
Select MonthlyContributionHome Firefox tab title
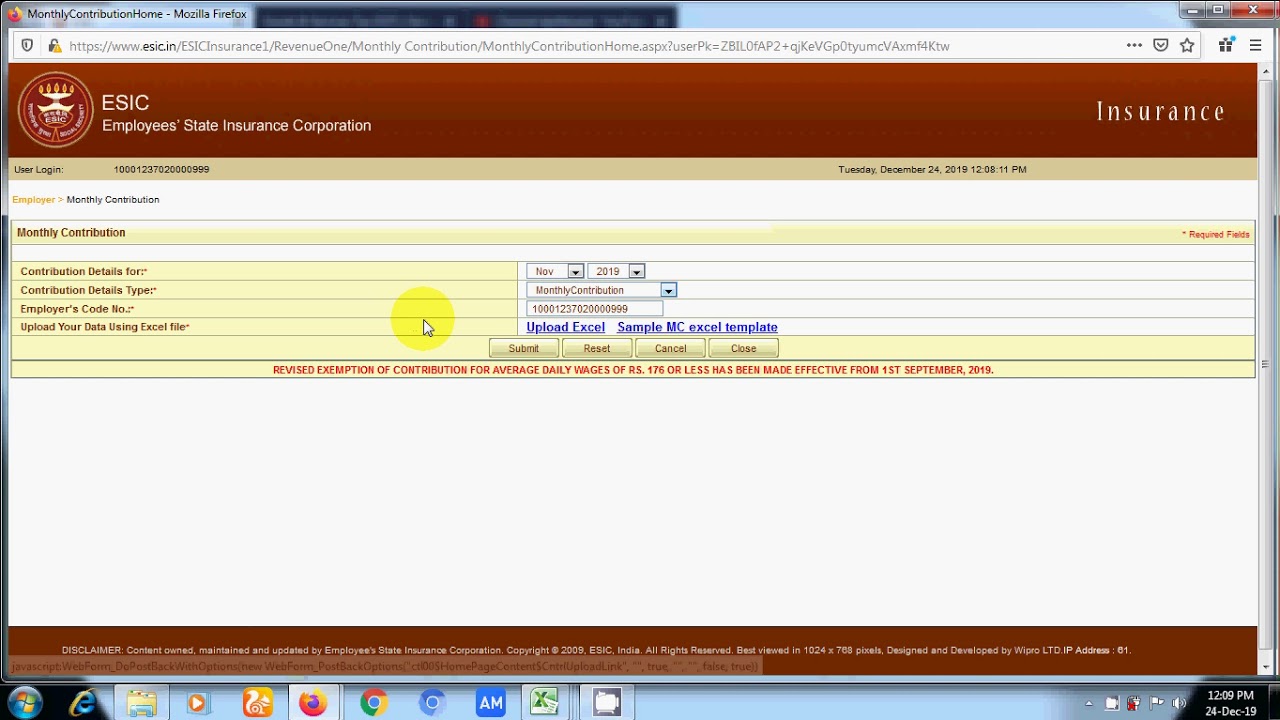click(137, 14)
